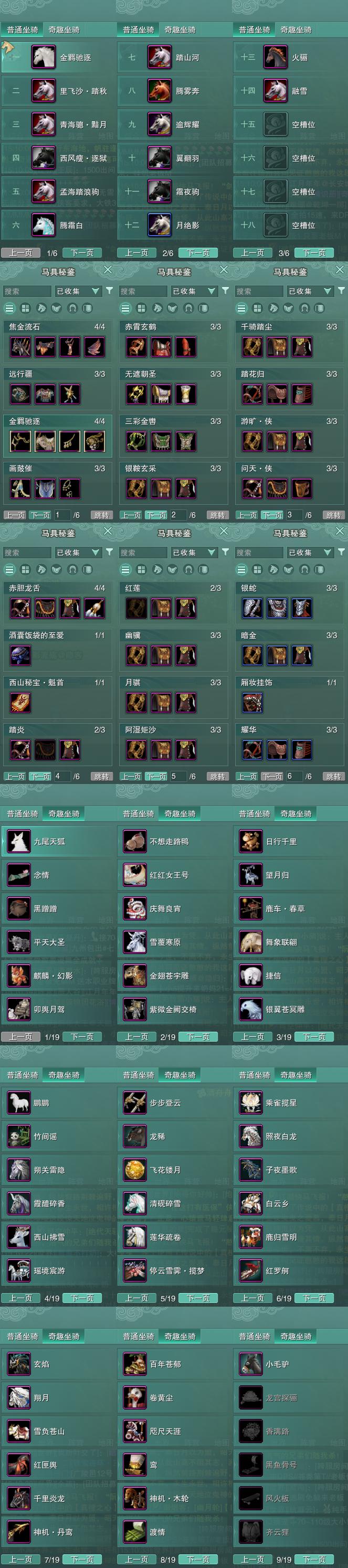Select the 九尾天狐 mount icon
The width and height of the screenshot is (348, 1568).
[18, 841]
